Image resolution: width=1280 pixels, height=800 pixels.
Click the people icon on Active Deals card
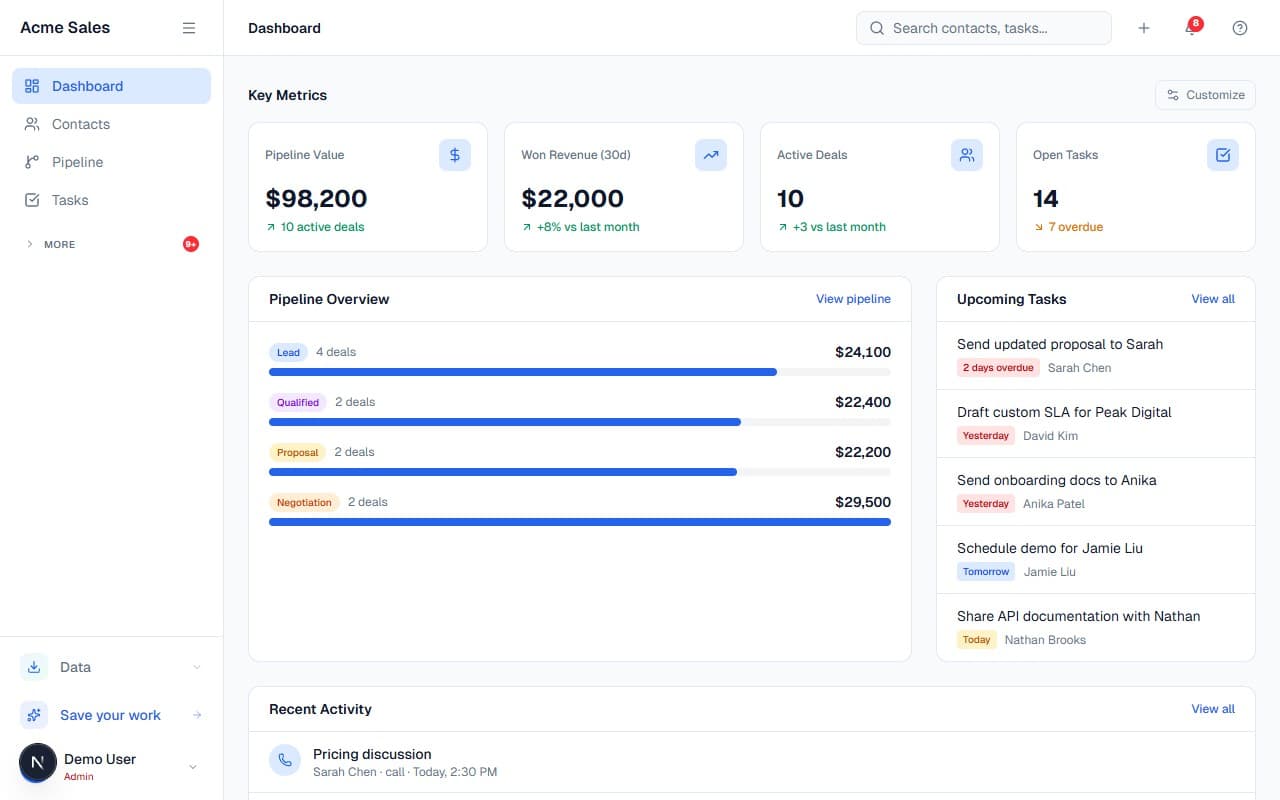[967, 155]
